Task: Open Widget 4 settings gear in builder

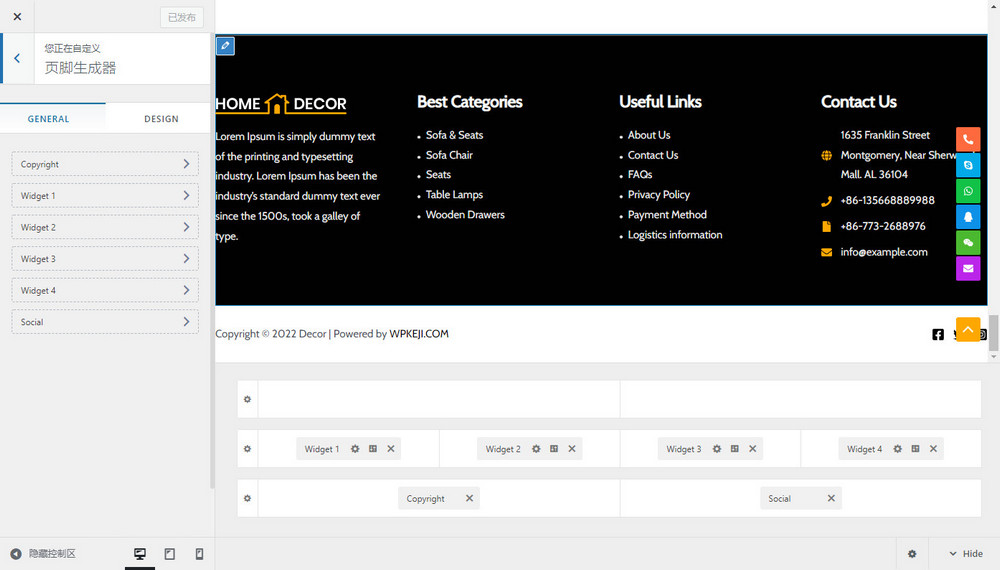Action: point(898,449)
